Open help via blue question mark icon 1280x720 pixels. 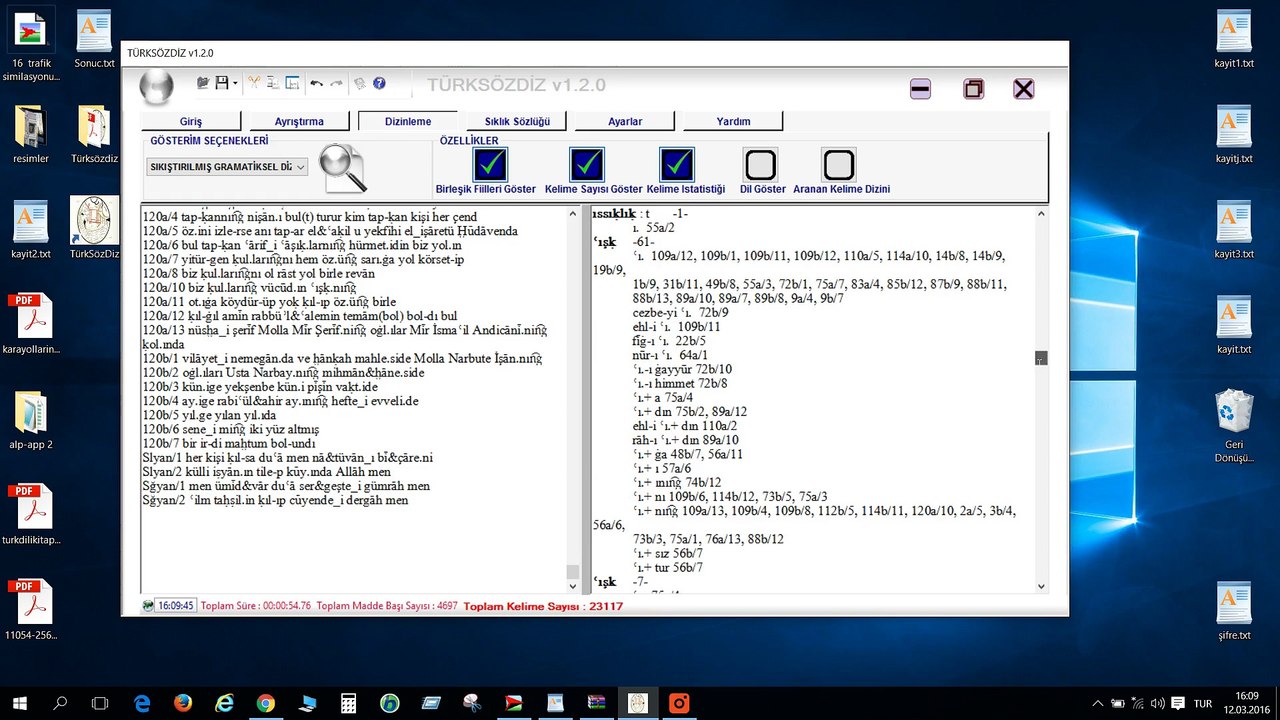point(379,84)
